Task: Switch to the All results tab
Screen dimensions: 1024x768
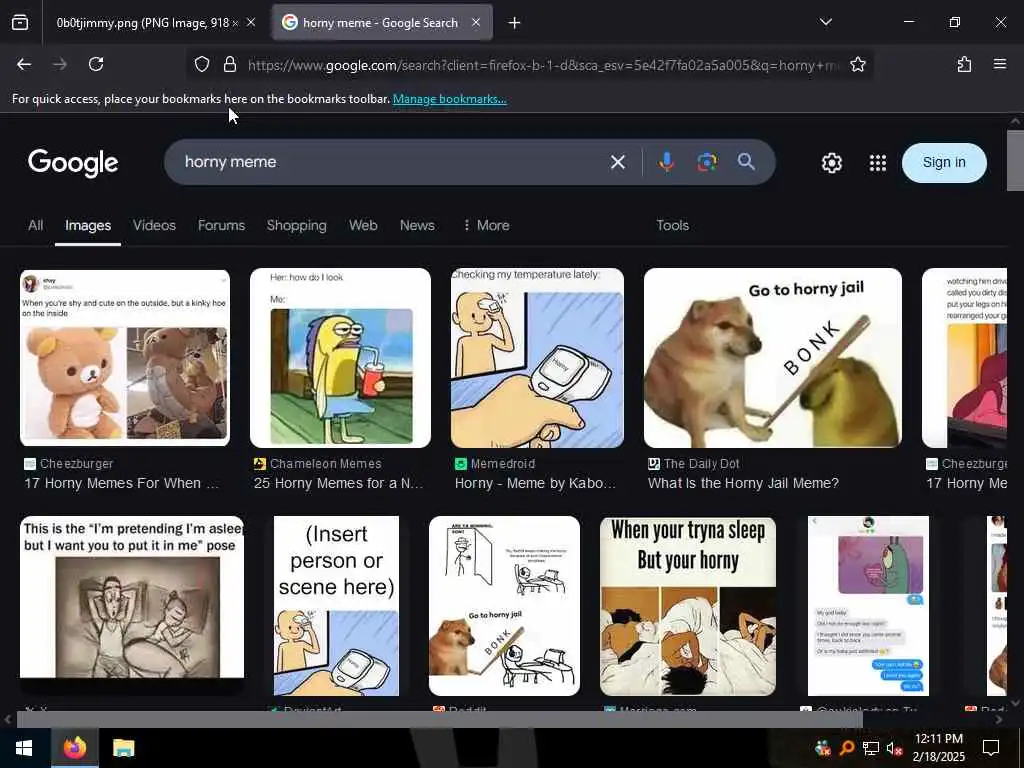Action: coord(35,225)
